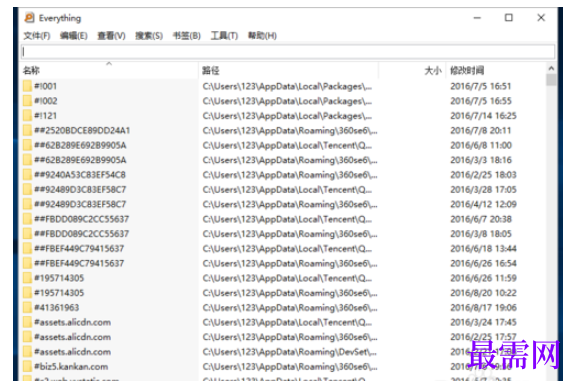
Task: Click folder icon of #195714305 dated 2016/8/20
Action: pyautogui.click(x=27, y=293)
